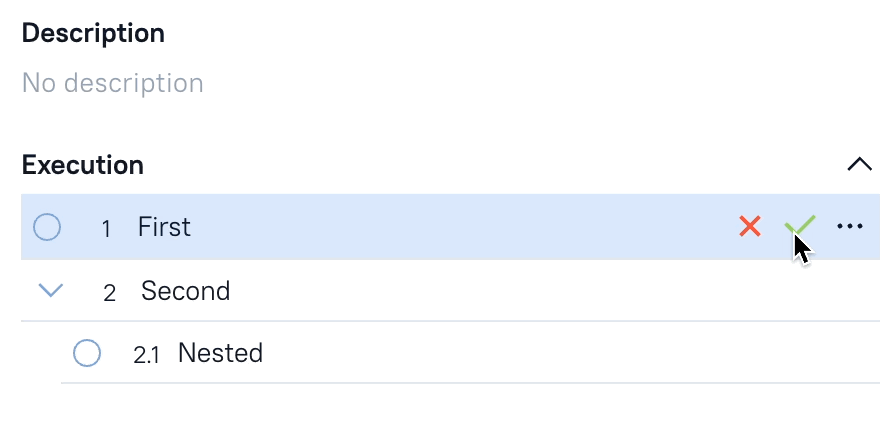Screen dimensions: 896x444
Task: Click step number 2.1
Action: (146, 354)
